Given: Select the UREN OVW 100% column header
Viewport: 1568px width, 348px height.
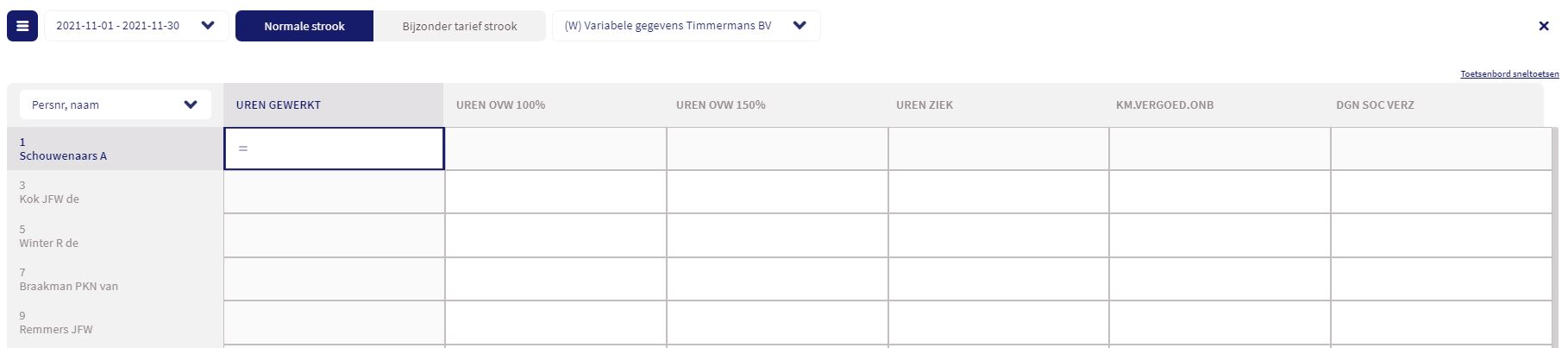Looking at the screenshot, I should [x=500, y=105].
